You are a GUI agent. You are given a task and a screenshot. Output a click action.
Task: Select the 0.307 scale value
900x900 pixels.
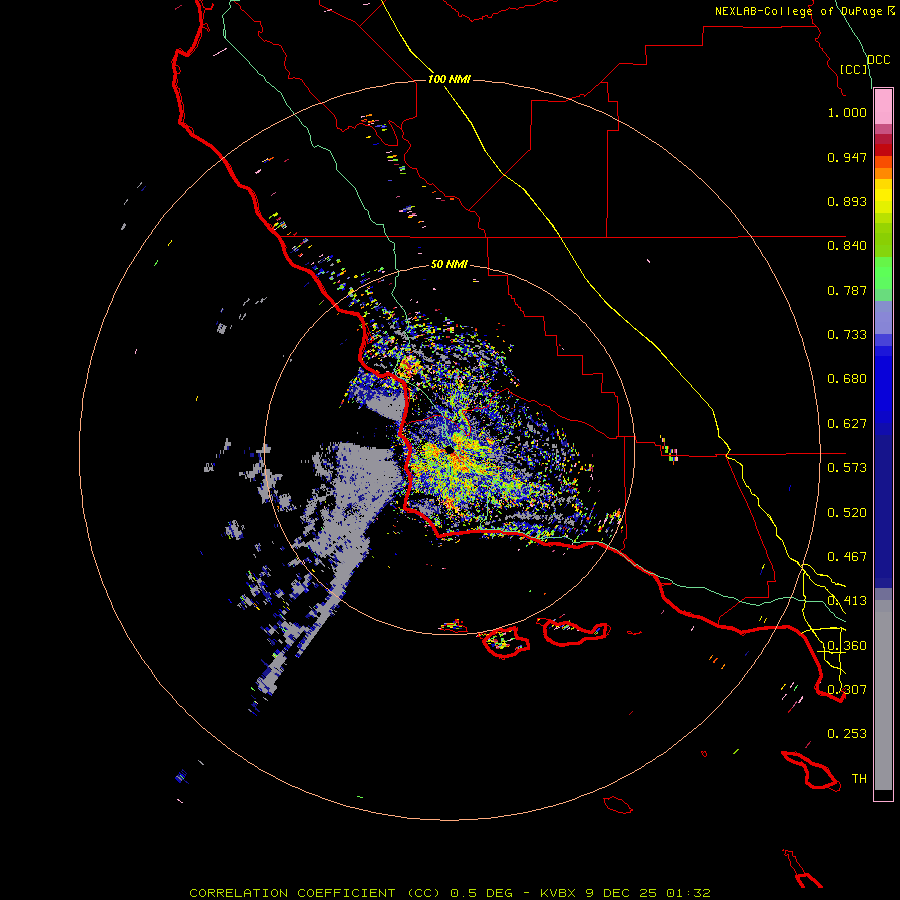click(847, 690)
